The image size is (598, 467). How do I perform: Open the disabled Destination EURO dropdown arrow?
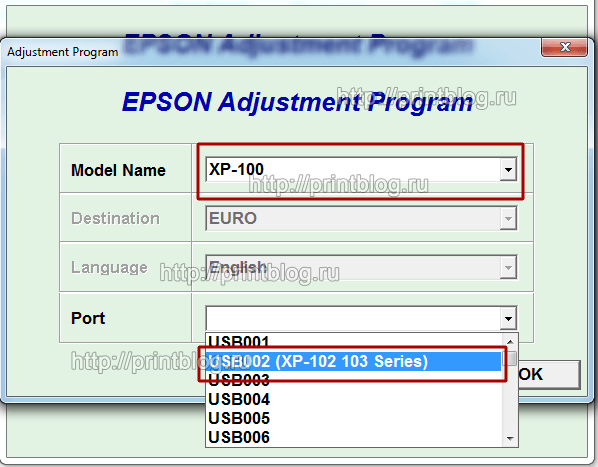[508, 218]
